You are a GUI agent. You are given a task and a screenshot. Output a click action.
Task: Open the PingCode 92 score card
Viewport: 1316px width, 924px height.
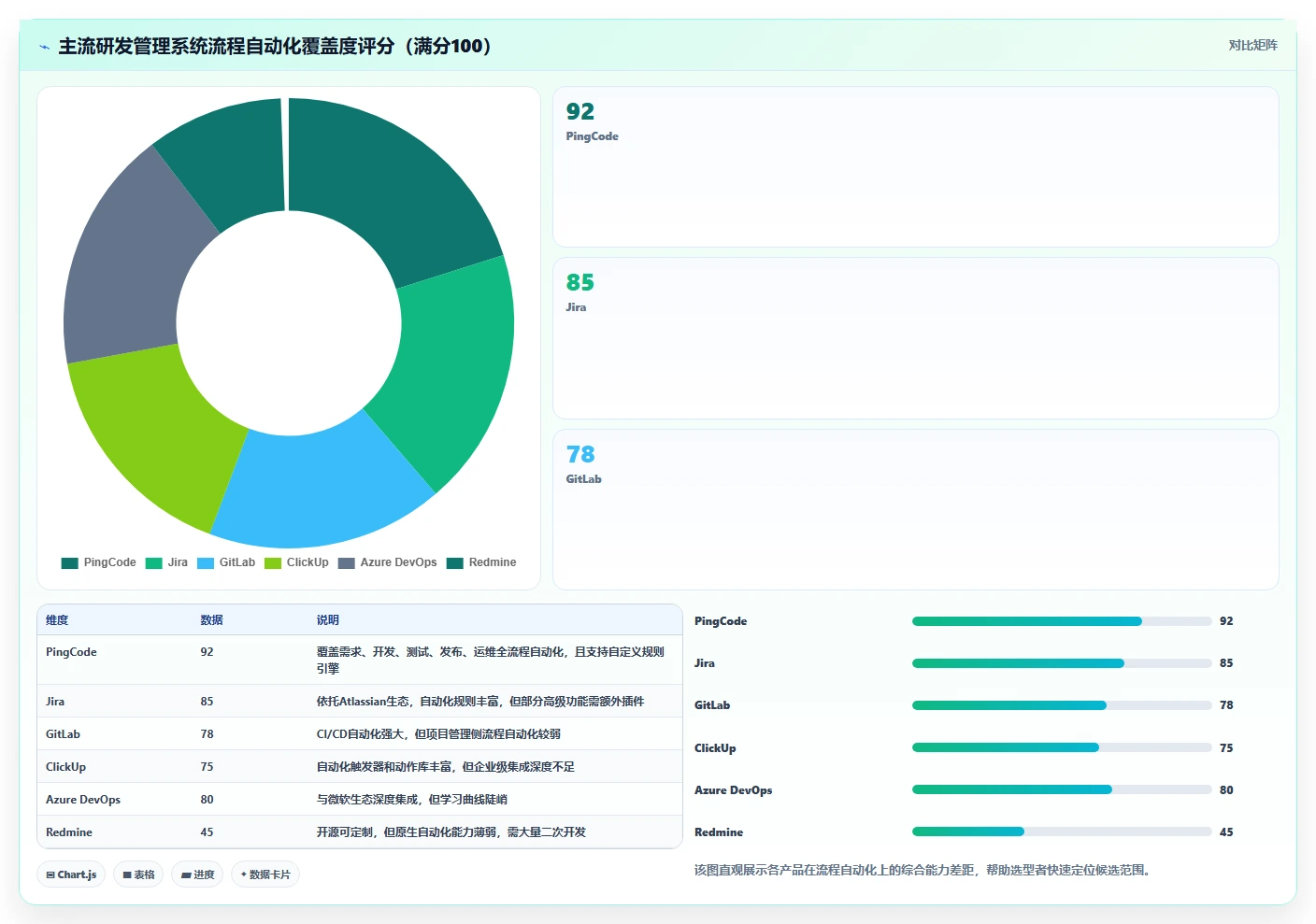pyautogui.click(x=916, y=167)
